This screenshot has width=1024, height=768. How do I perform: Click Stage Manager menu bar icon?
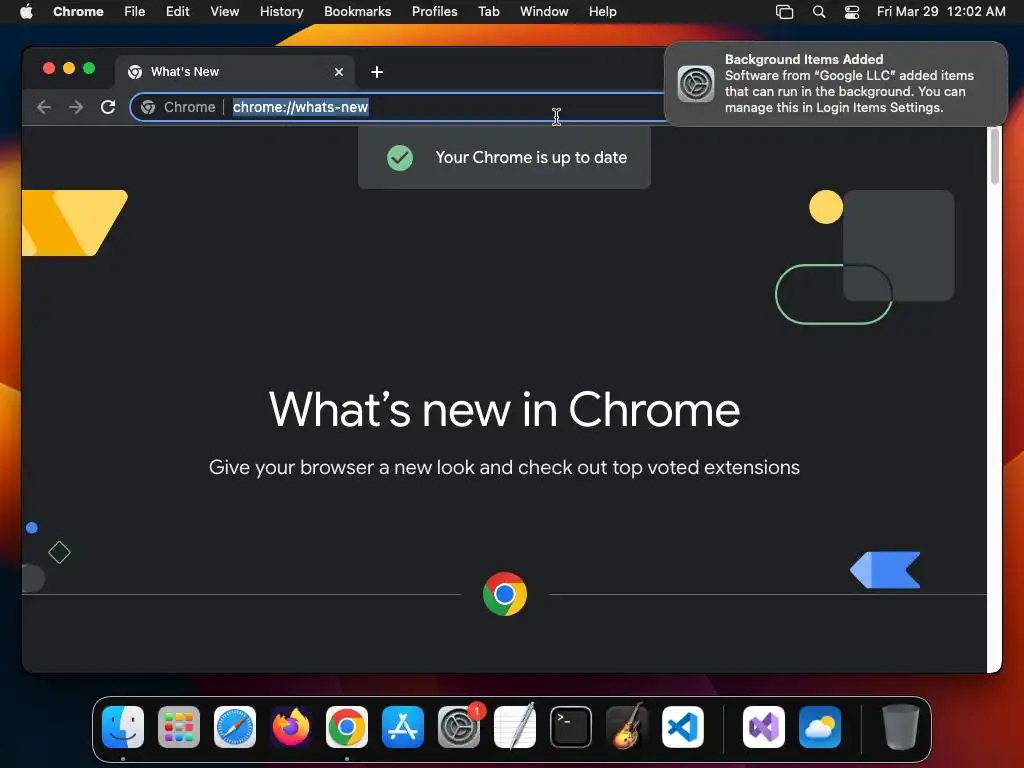[784, 11]
